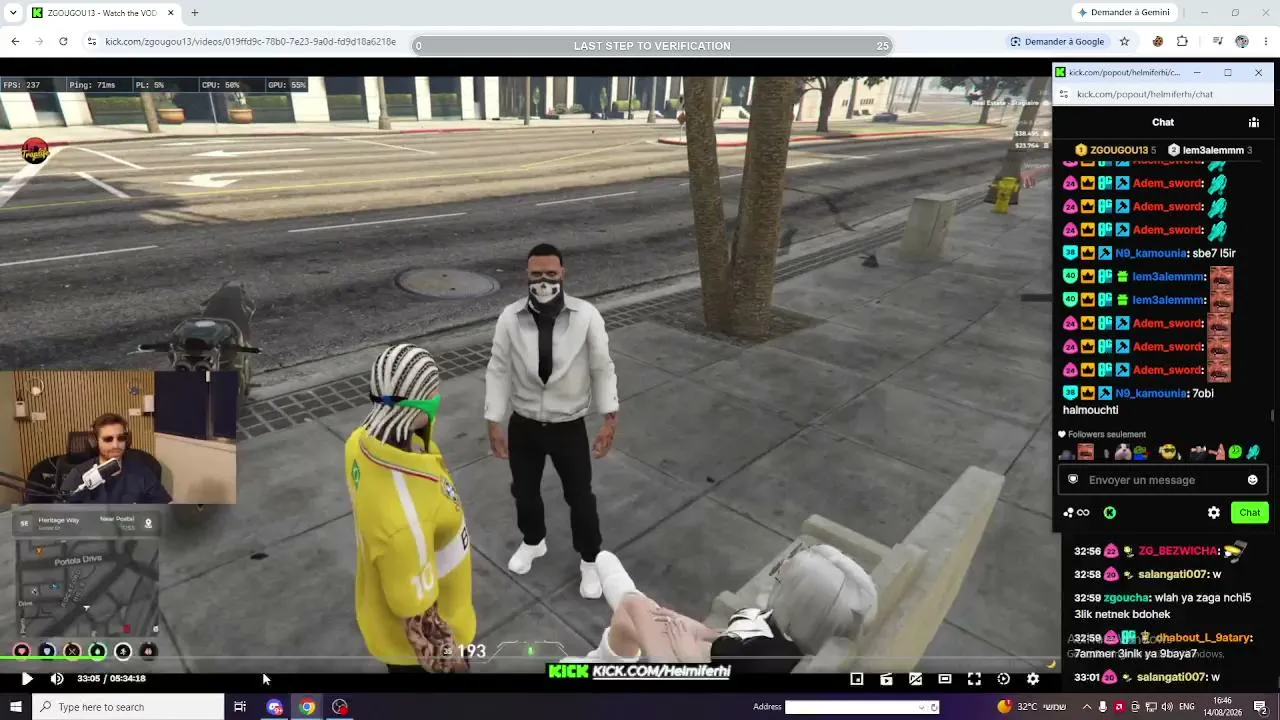This screenshot has width=1280, height=720.
Task: Open Google Chrome from the taskbar
Action: (x=307, y=707)
